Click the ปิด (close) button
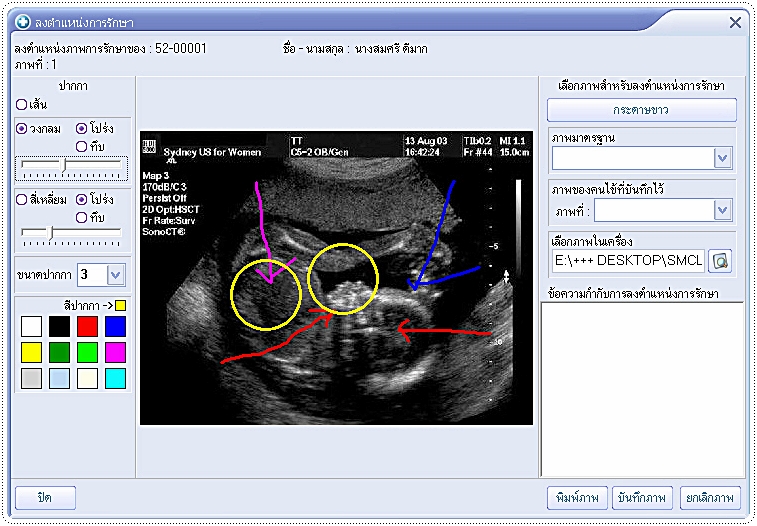 (45, 498)
